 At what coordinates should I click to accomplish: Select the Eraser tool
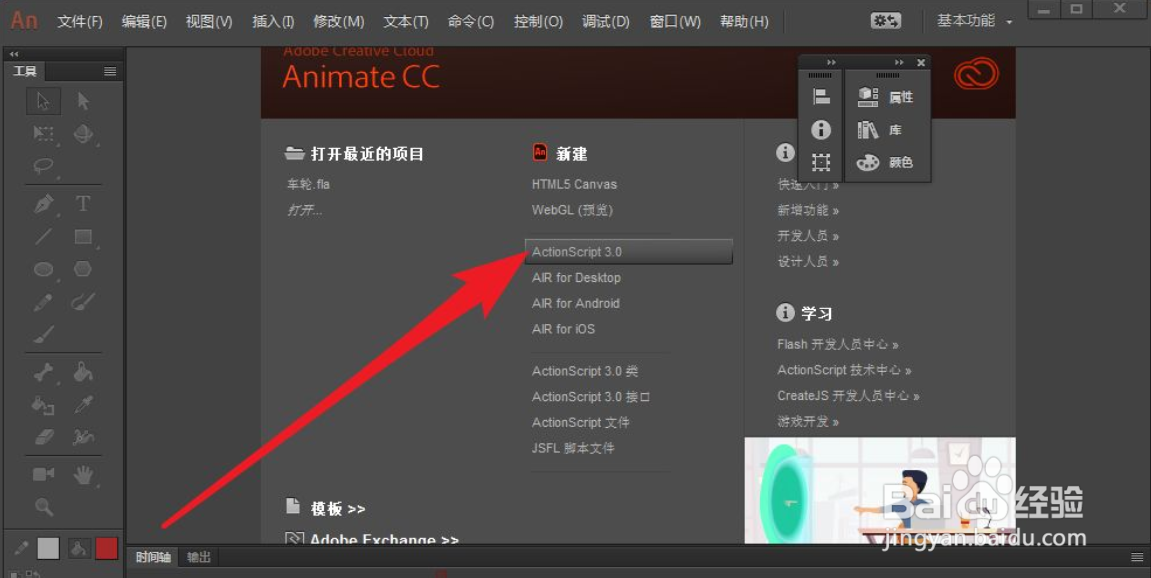43,438
